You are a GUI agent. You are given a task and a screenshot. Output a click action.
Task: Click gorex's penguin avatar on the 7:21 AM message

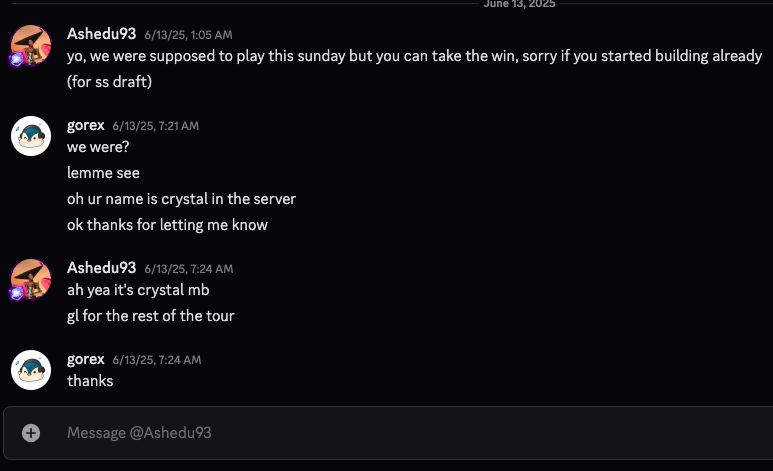coord(31,136)
